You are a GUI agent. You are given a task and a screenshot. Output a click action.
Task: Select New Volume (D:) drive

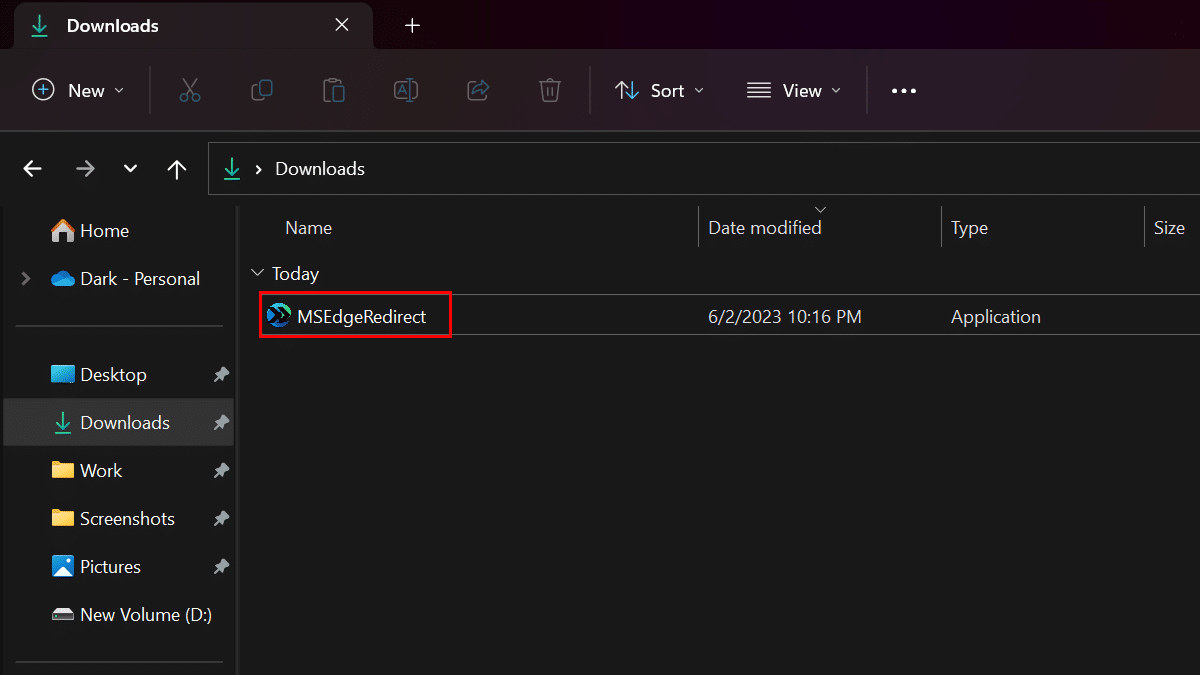coord(145,615)
